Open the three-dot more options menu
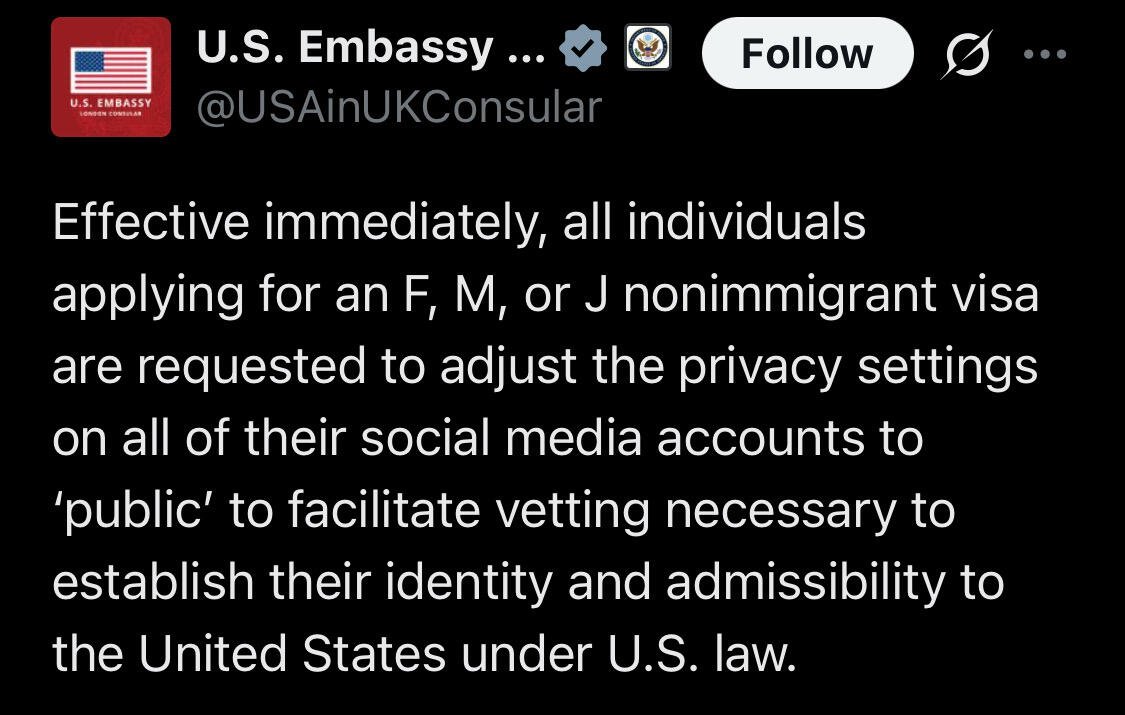The height and width of the screenshot is (715, 1125). pyautogui.click(x=1045, y=54)
